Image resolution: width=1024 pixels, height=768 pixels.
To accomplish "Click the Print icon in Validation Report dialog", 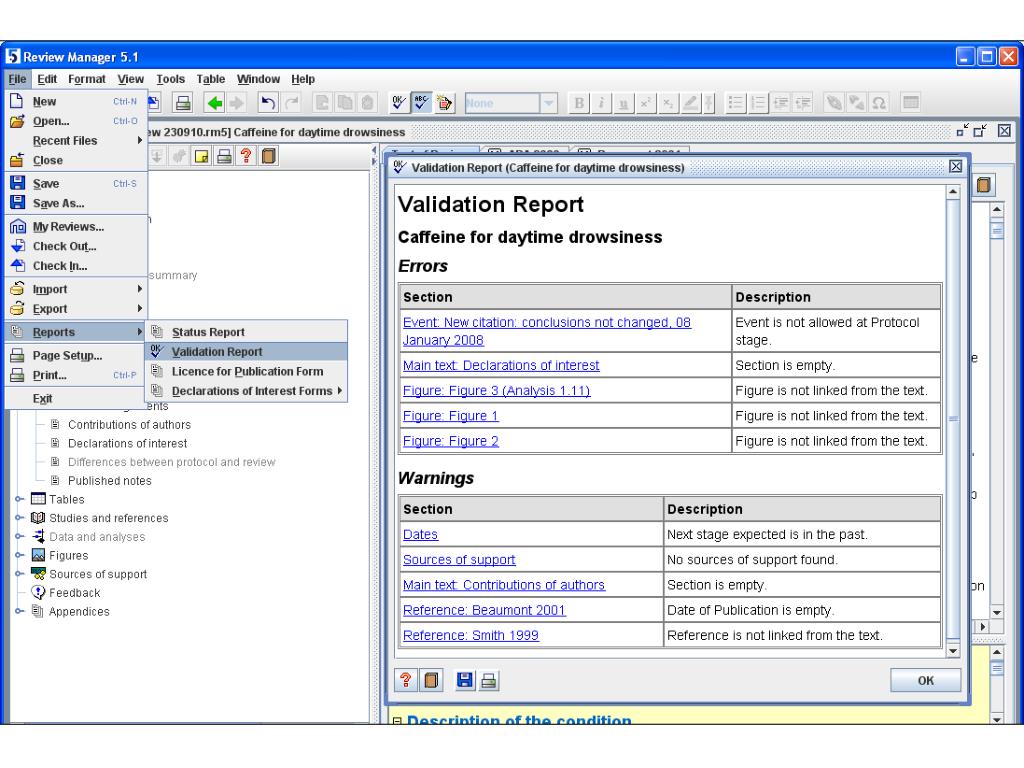I will [488, 680].
